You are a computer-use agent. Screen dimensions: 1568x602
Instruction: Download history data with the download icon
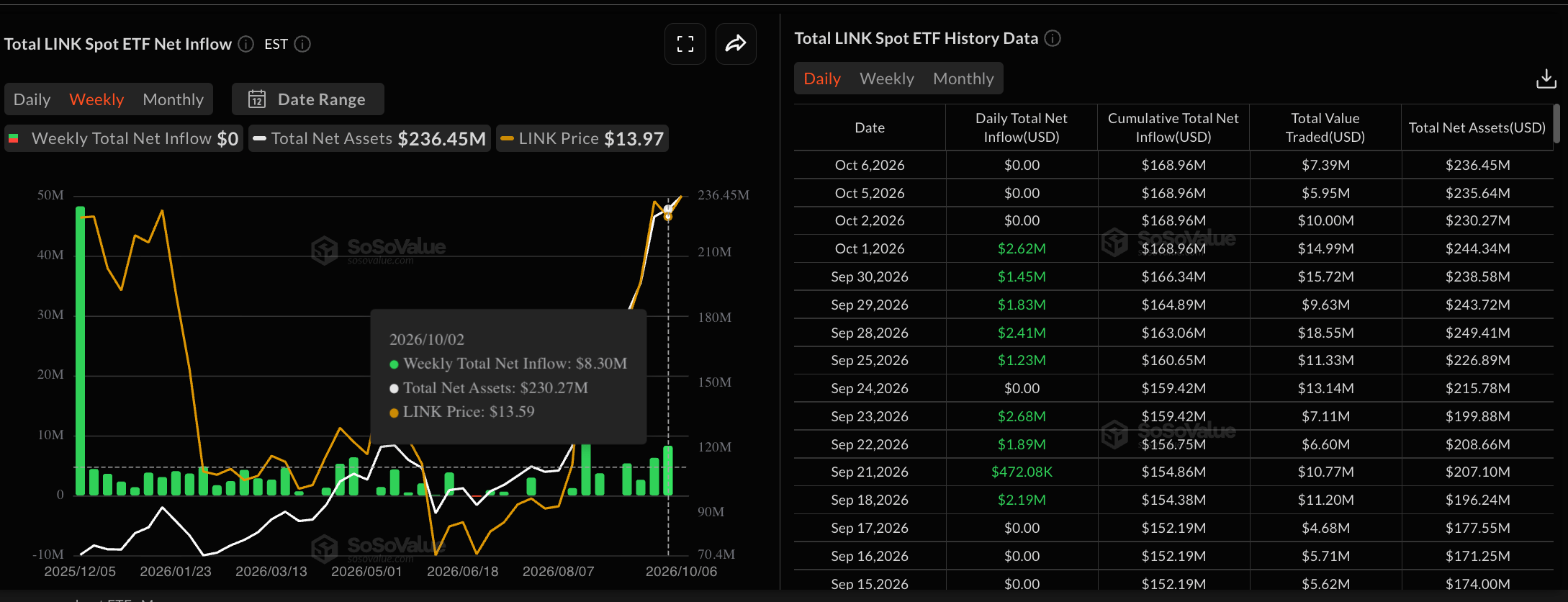pyautogui.click(x=1546, y=78)
